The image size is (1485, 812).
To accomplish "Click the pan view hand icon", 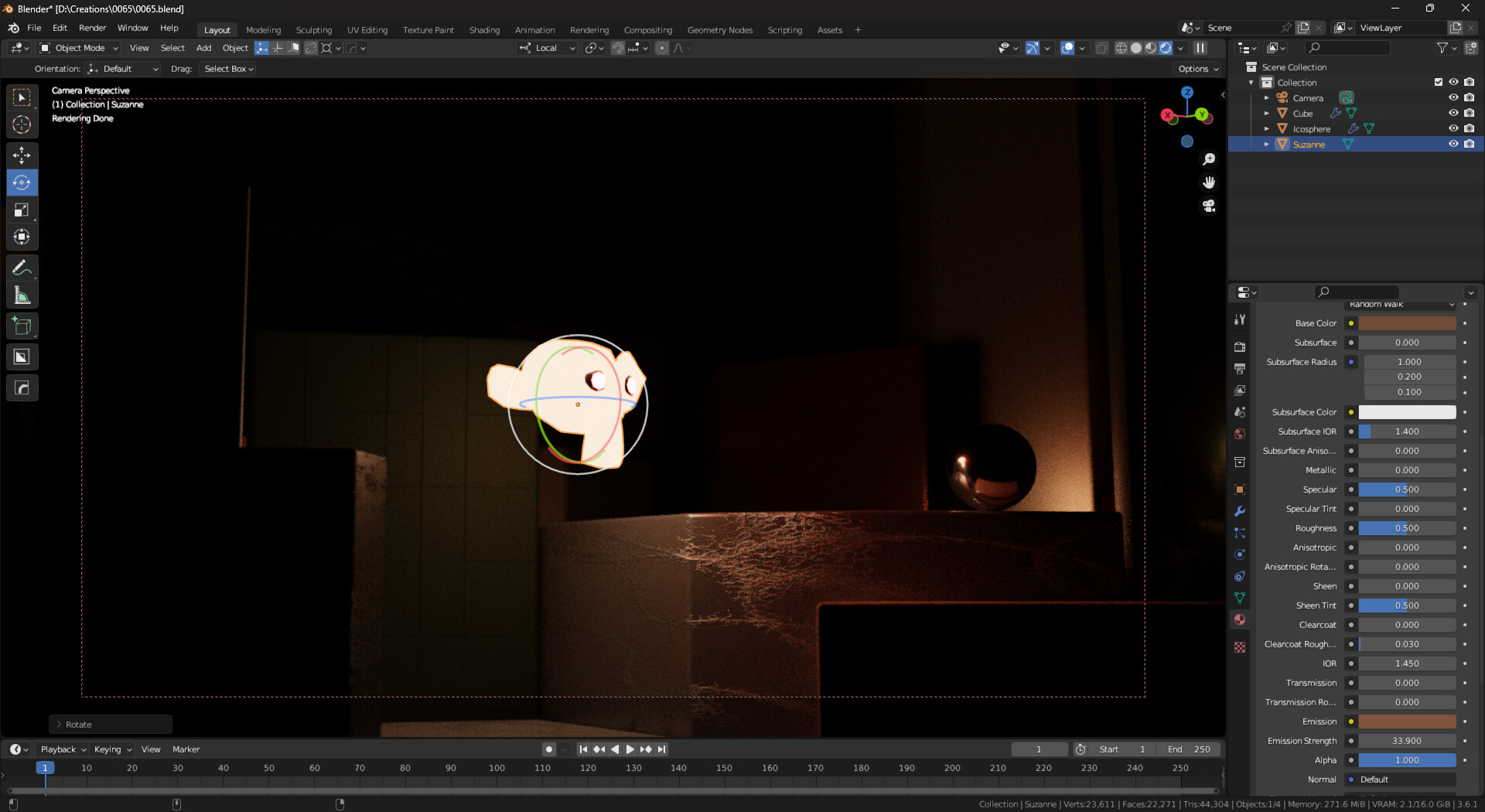I will pyautogui.click(x=1209, y=183).
